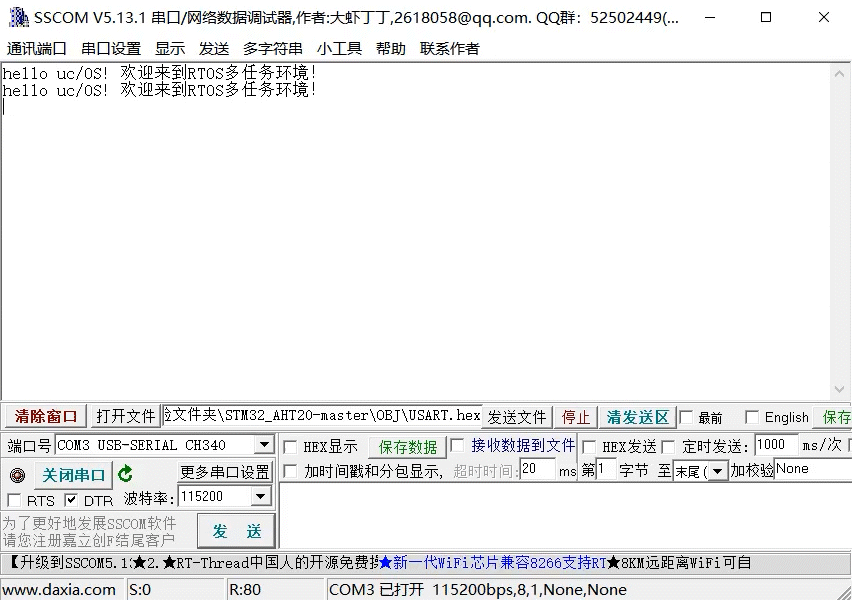Enable 接收数据到文件 option
Image resolution: width=852 pixels, height=600 pixels.
(x=459, y=445)
